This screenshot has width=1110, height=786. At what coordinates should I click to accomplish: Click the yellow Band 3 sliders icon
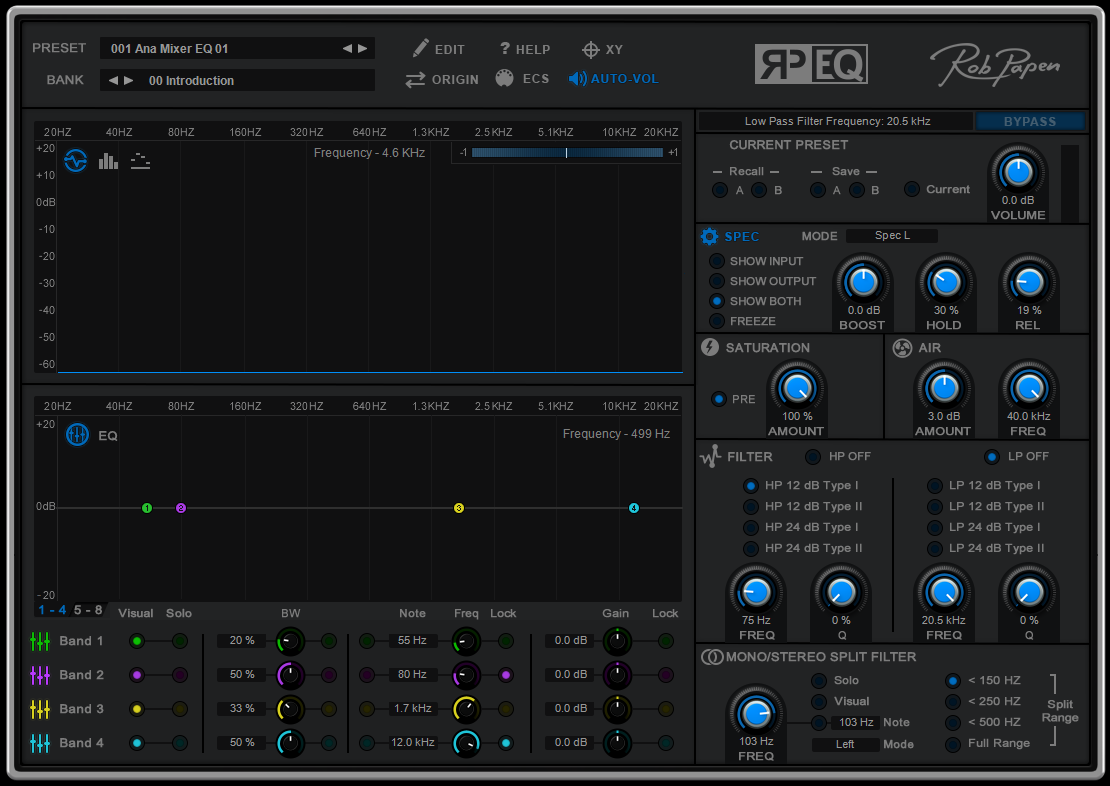click(x=40, y=709)
